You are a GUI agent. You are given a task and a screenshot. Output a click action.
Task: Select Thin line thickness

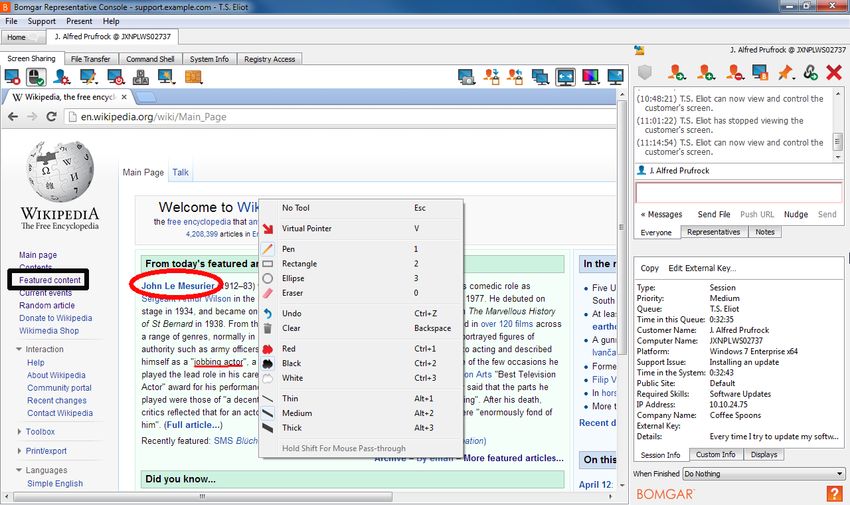tap(362, 398)
